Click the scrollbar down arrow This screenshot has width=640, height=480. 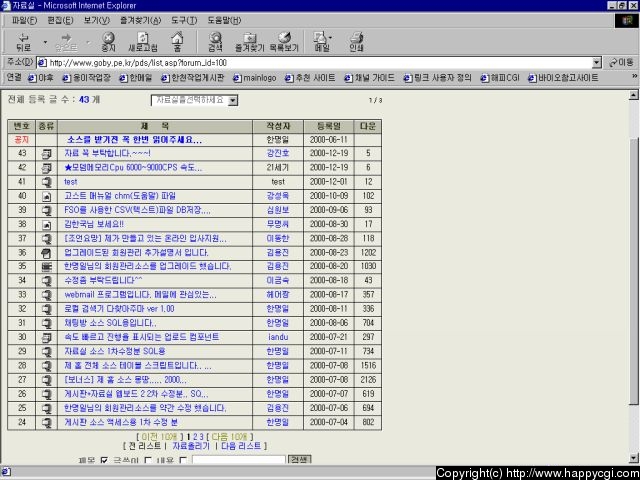pos(633,458)
